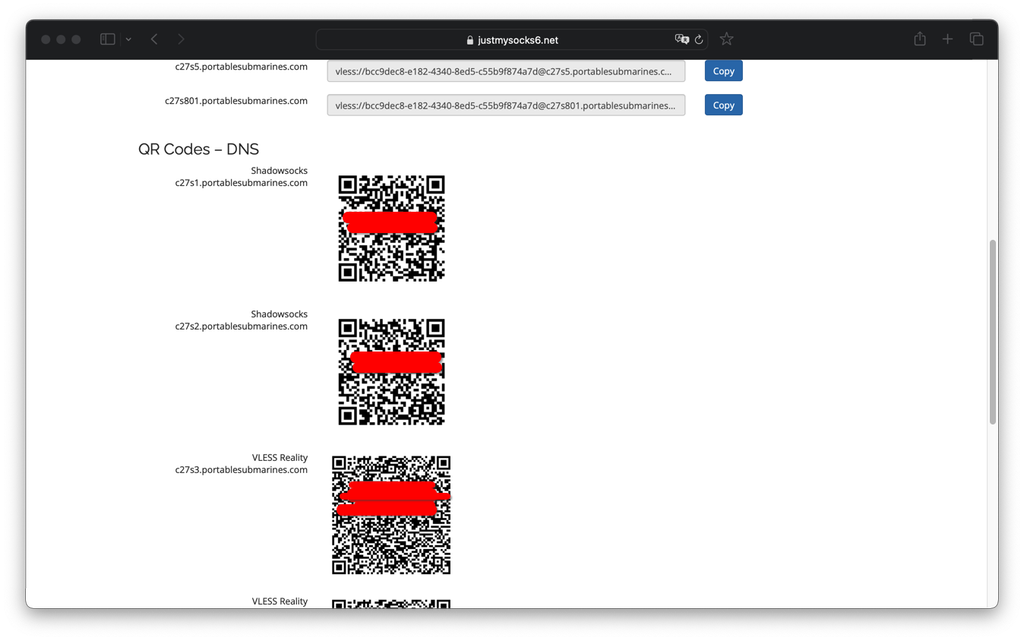Click c27s801.portablesubmarines.com label text

(x=236, y=101)
